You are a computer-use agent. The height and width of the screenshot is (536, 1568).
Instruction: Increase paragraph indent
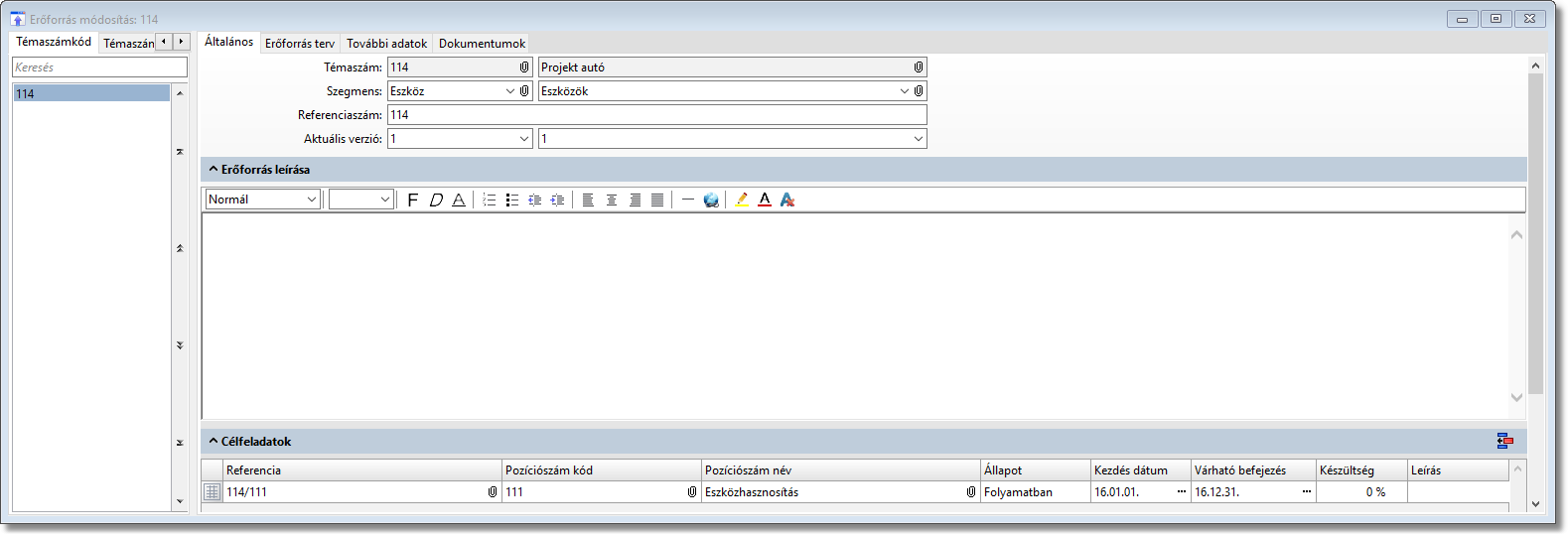point(558,200)
